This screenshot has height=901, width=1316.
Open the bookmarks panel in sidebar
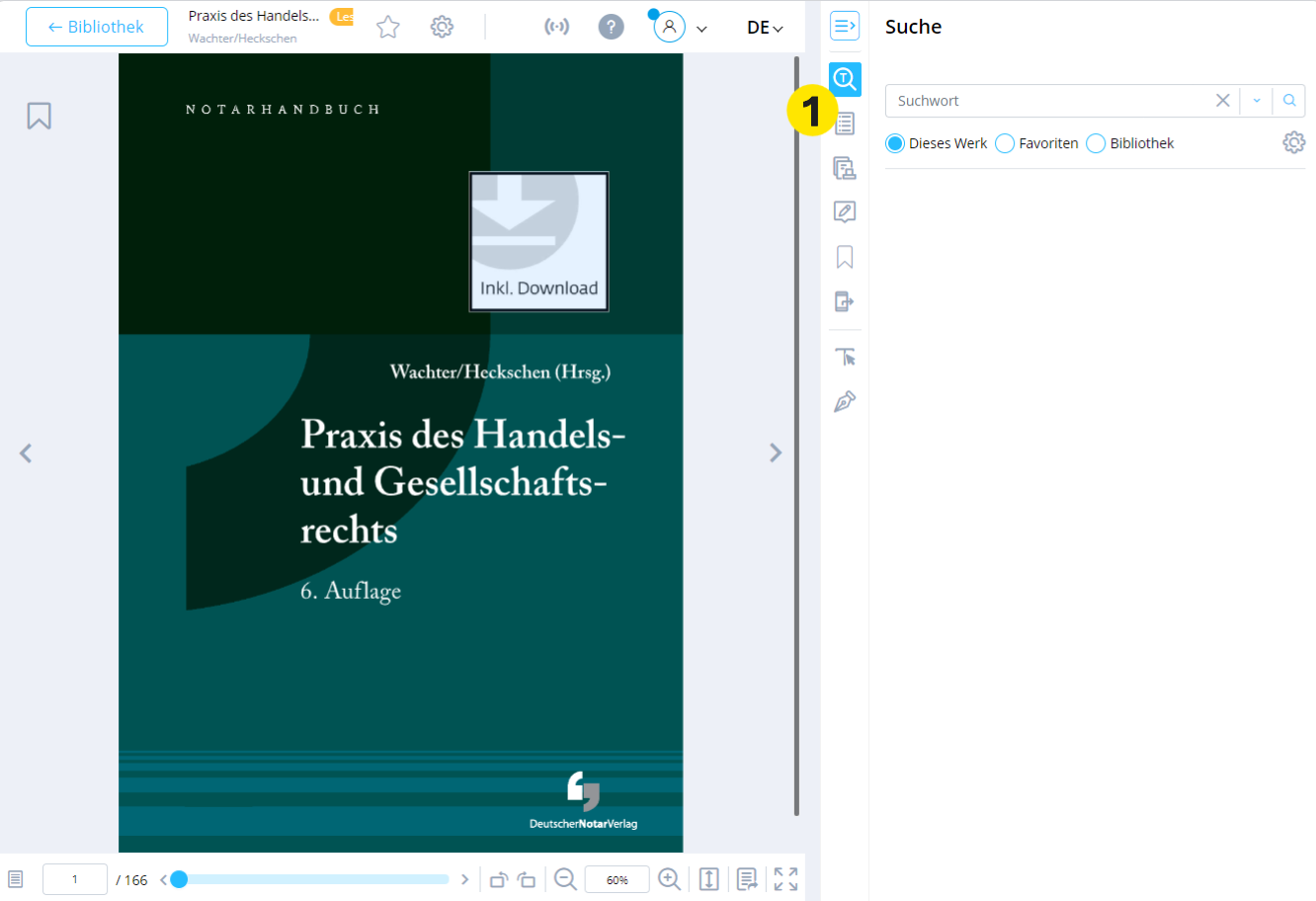pos(845,257)
